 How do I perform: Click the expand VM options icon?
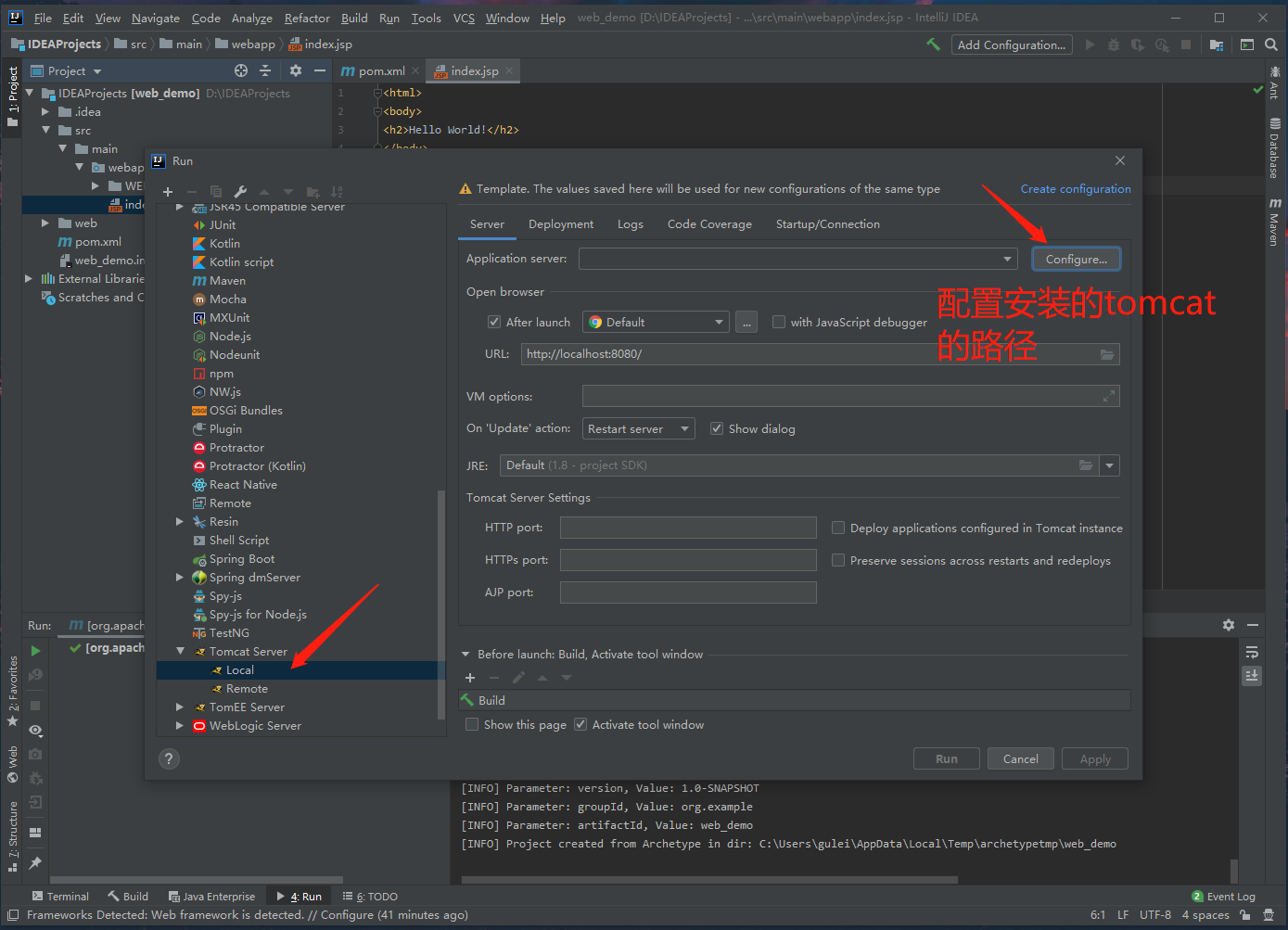pyautogui.click(x=1108, y=396)
